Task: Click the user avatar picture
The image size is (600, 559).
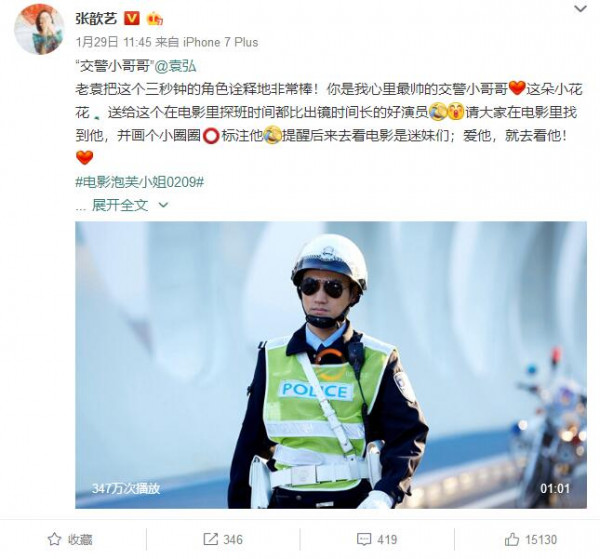Action: (39, 29)
